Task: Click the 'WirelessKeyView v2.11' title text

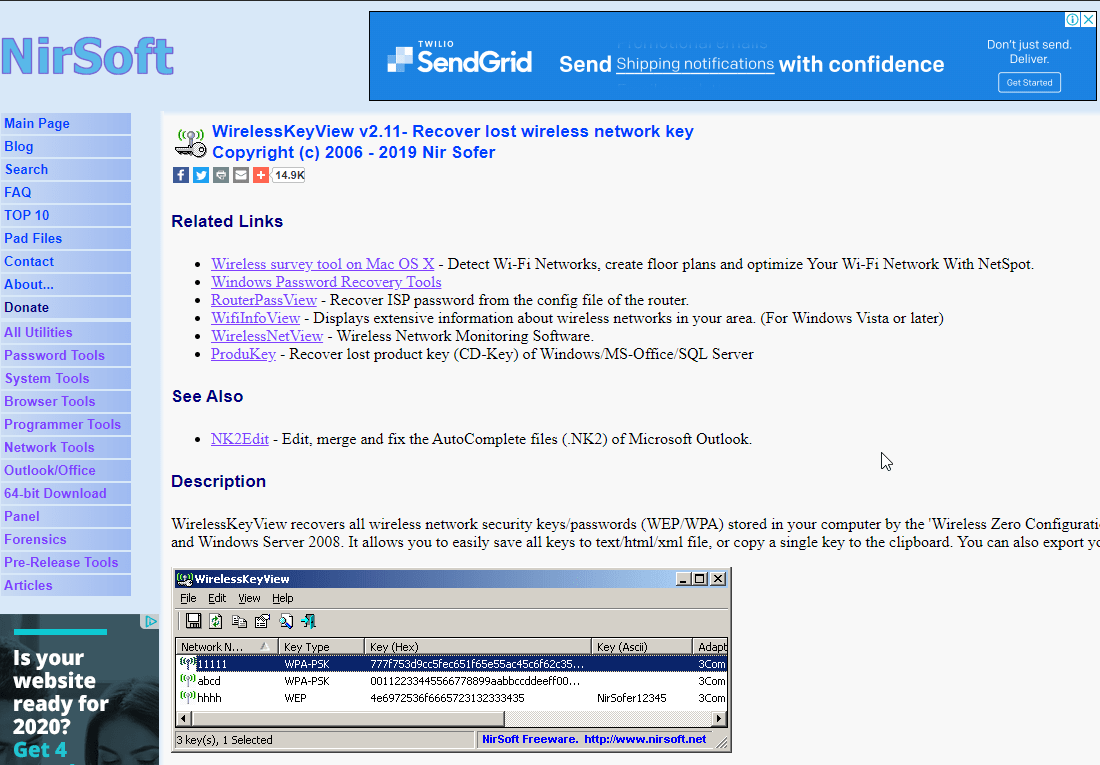Action: coord(308,131)
